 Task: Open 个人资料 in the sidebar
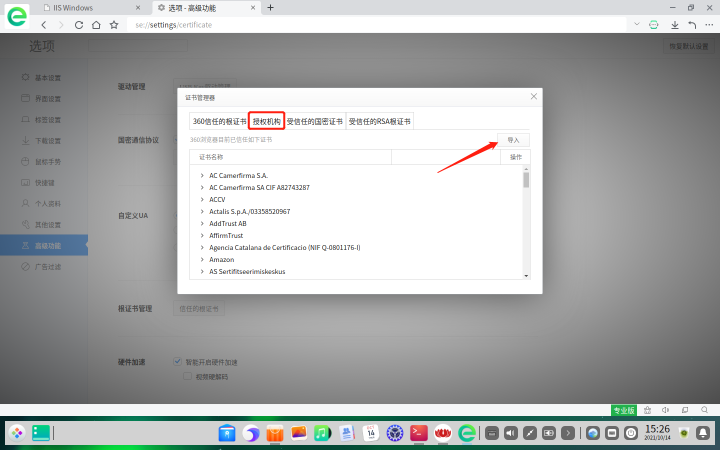point(44,203)
